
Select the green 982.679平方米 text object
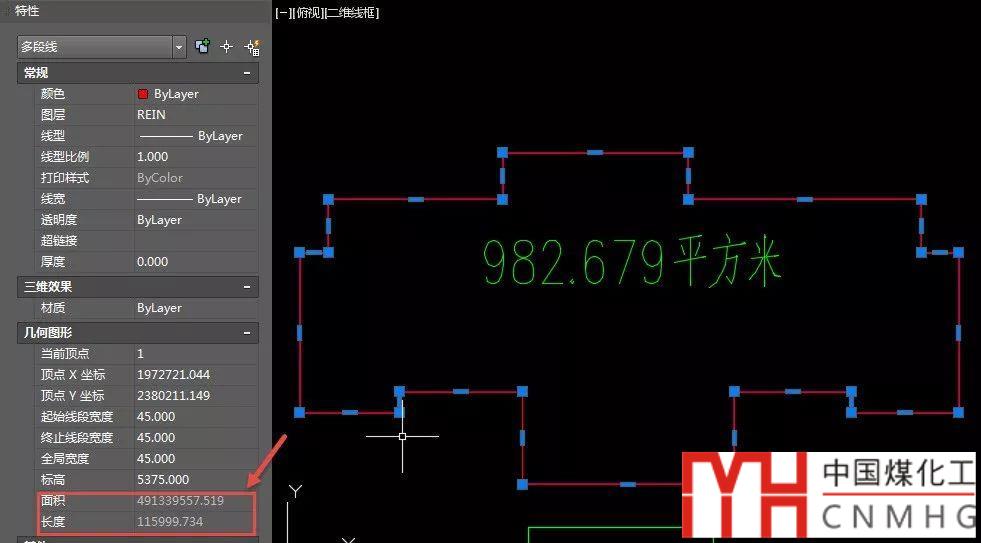(x=633, y=263)
